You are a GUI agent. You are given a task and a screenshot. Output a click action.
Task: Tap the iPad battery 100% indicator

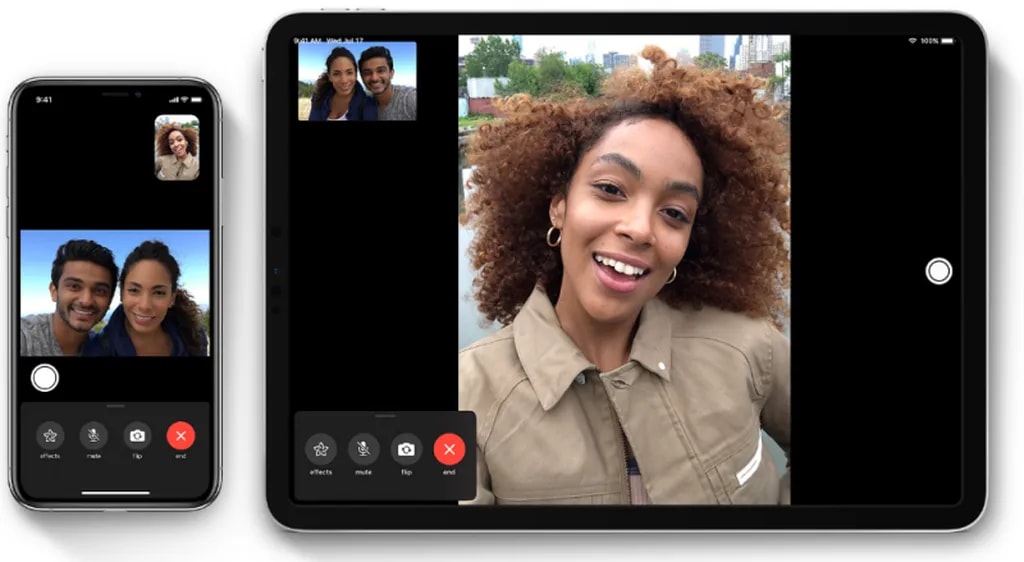coord(937,41)
